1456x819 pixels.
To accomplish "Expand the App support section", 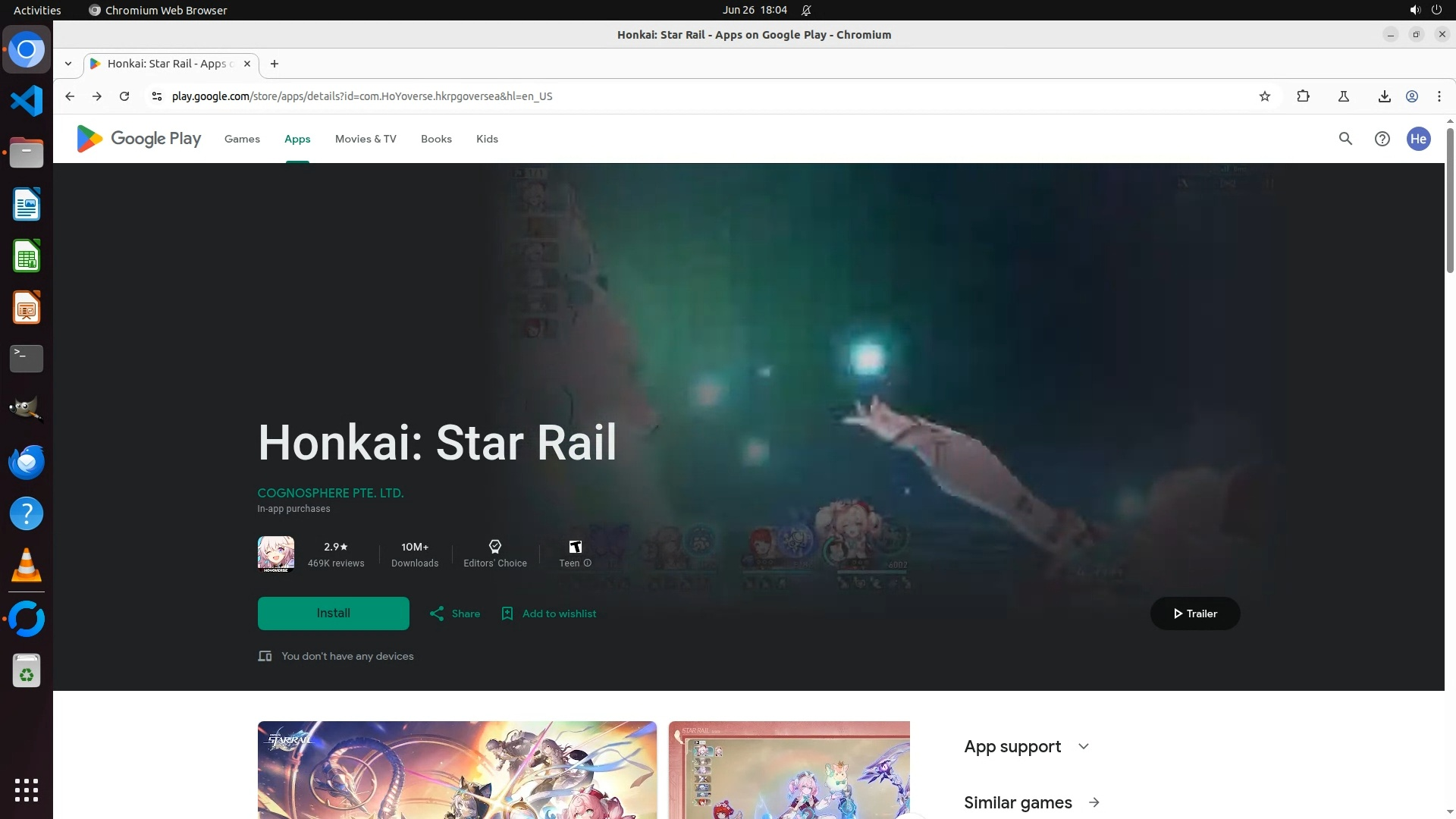I will tap(1083, 746).
